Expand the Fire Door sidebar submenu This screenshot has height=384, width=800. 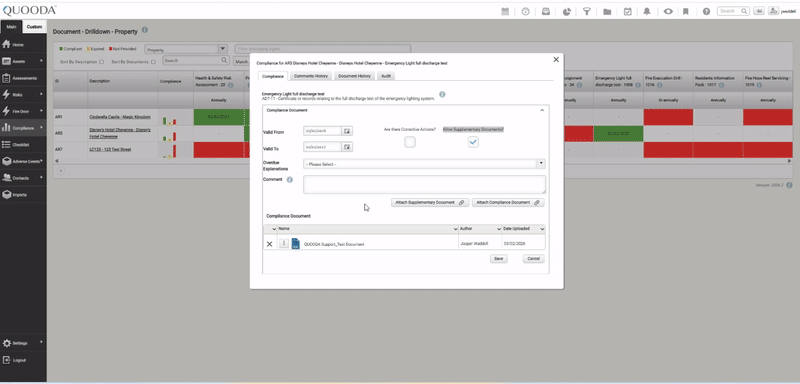pyautogui.click(x=41, y=111)
